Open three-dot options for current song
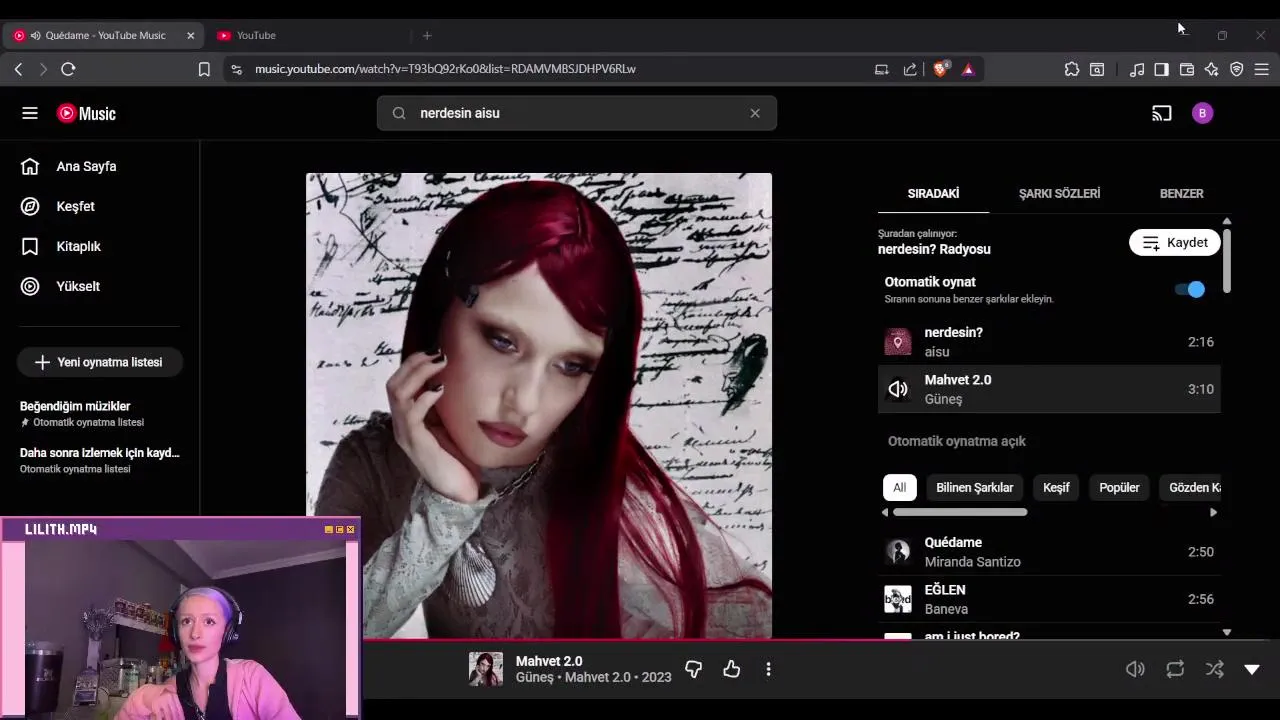The width and height of the screenshot is (1280, 720). 768,669
